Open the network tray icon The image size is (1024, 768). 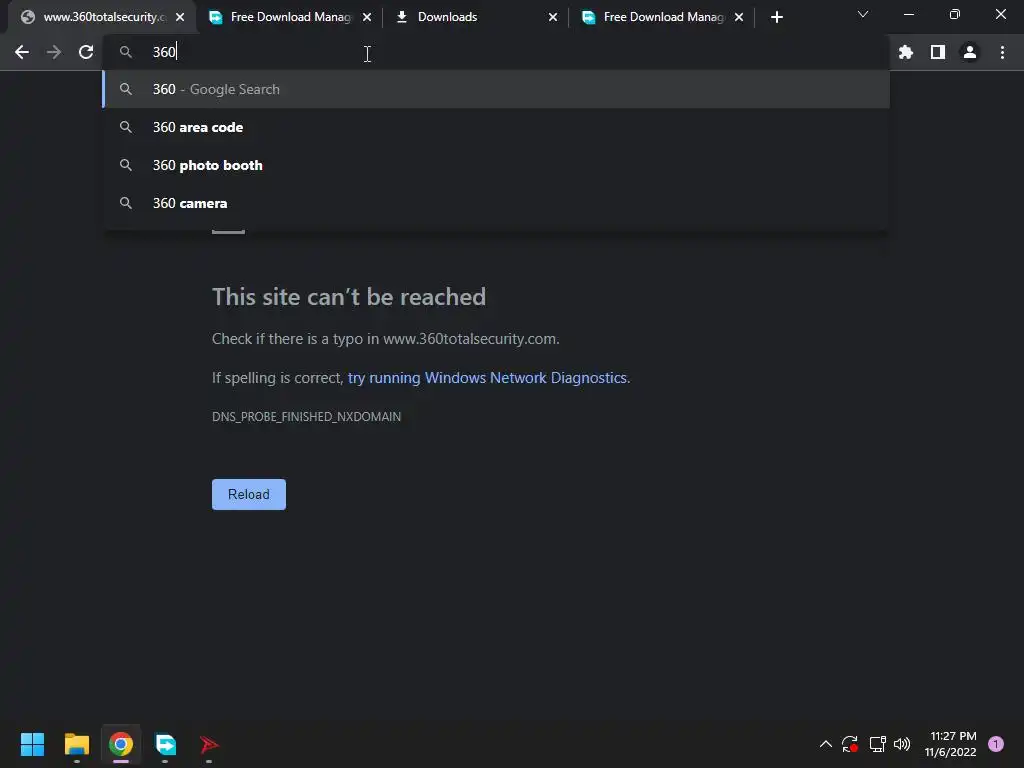click(x=877, y=744)
